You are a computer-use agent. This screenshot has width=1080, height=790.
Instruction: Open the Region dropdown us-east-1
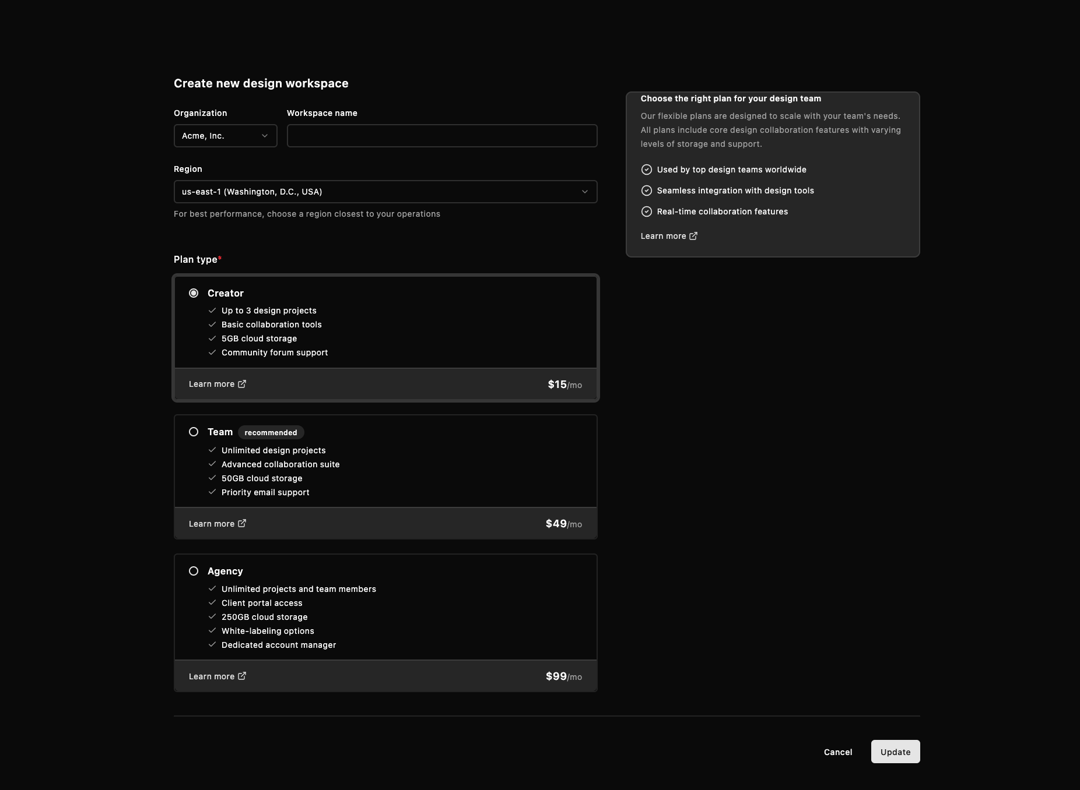(x=385, y=191)
